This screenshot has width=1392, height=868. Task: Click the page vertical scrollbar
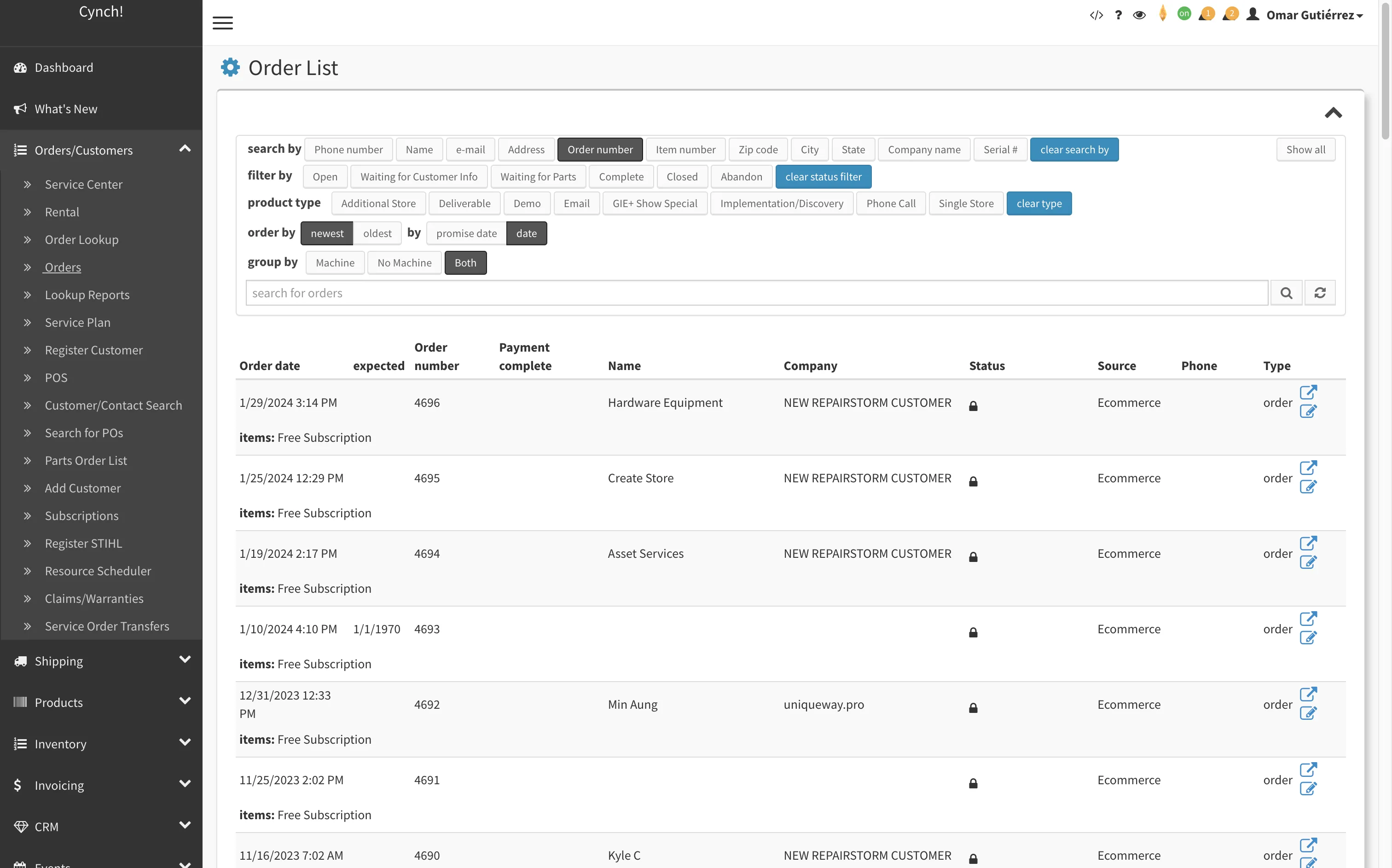[x=1385, y=72]
